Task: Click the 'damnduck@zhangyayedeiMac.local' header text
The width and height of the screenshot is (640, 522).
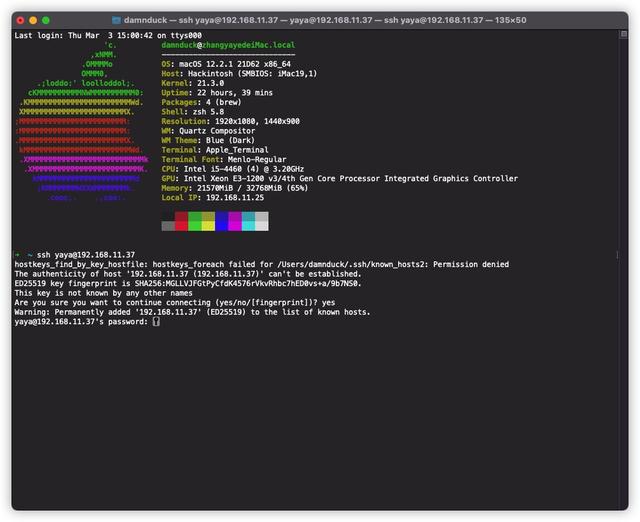Action: [228, 45]
